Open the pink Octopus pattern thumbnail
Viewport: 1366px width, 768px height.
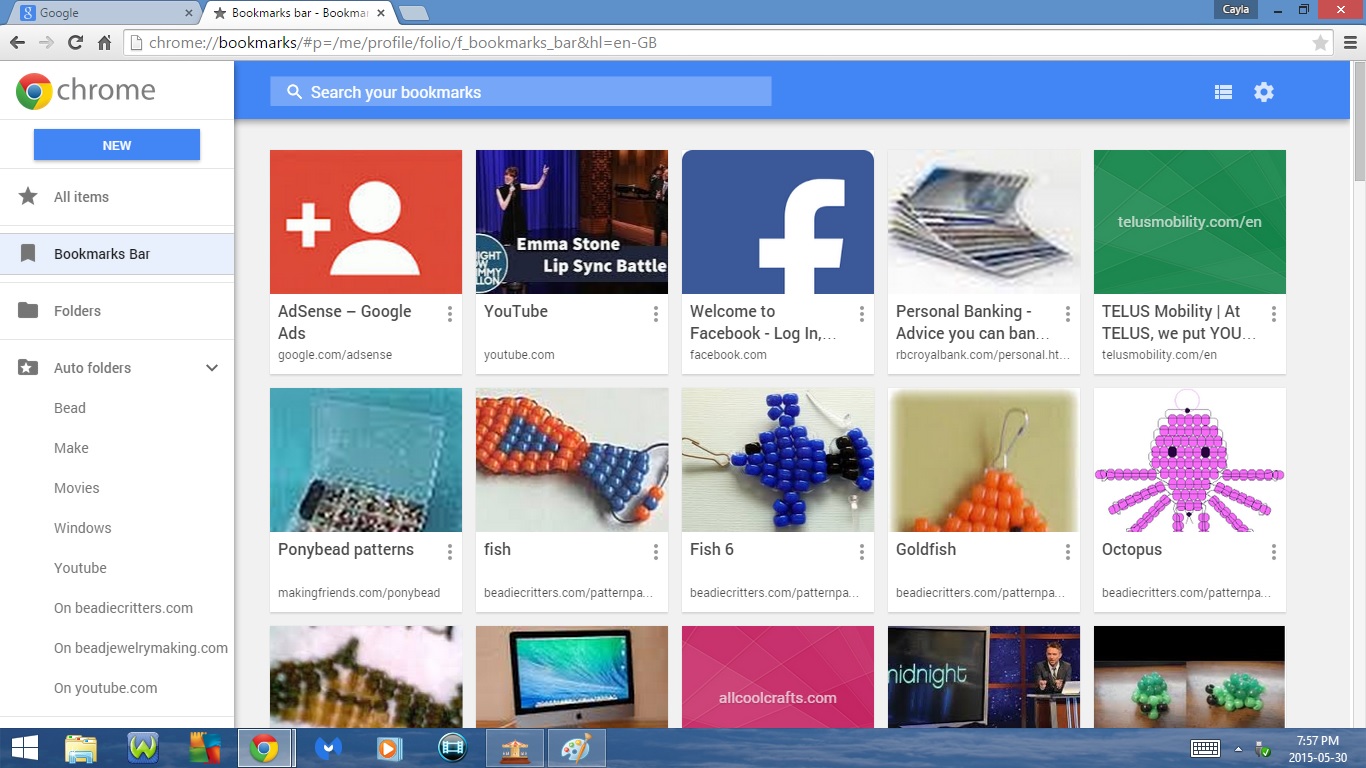point(1190,460)
